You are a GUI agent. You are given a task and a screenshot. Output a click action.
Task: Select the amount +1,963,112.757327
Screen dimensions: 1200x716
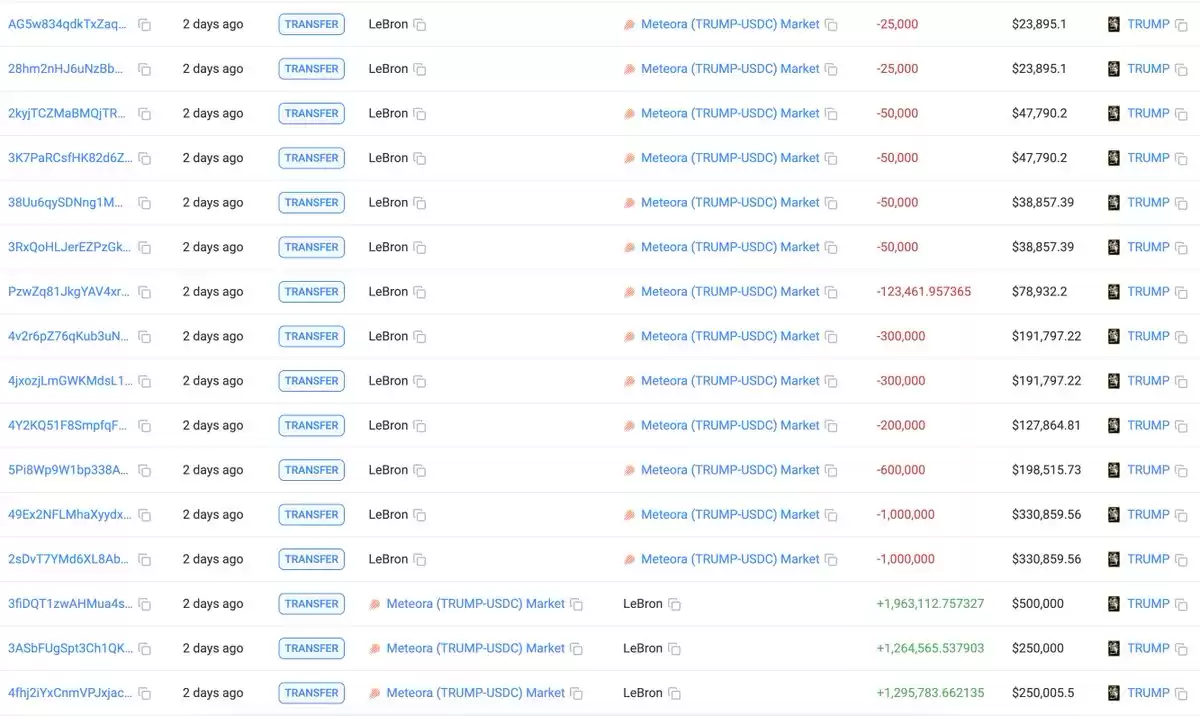point(931,604)
